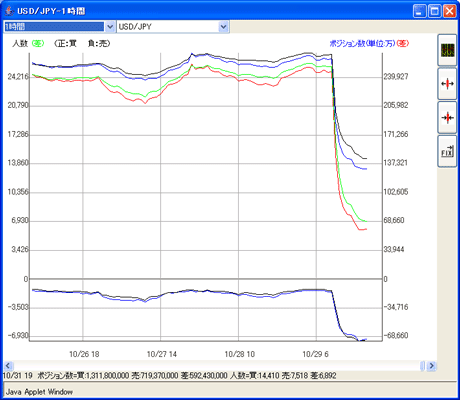Open the 1時間 timeframe dropdown arrow

click(x=110, y=27)
